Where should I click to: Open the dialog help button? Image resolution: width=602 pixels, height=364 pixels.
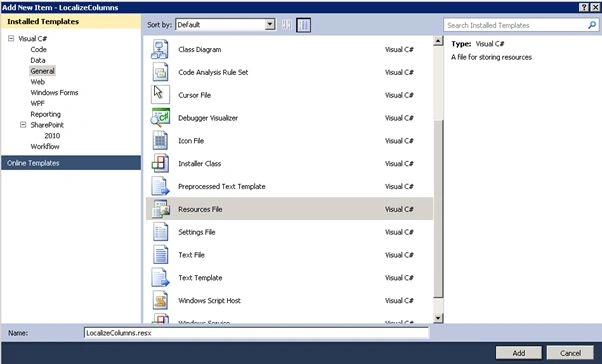[x=584, y=7]
